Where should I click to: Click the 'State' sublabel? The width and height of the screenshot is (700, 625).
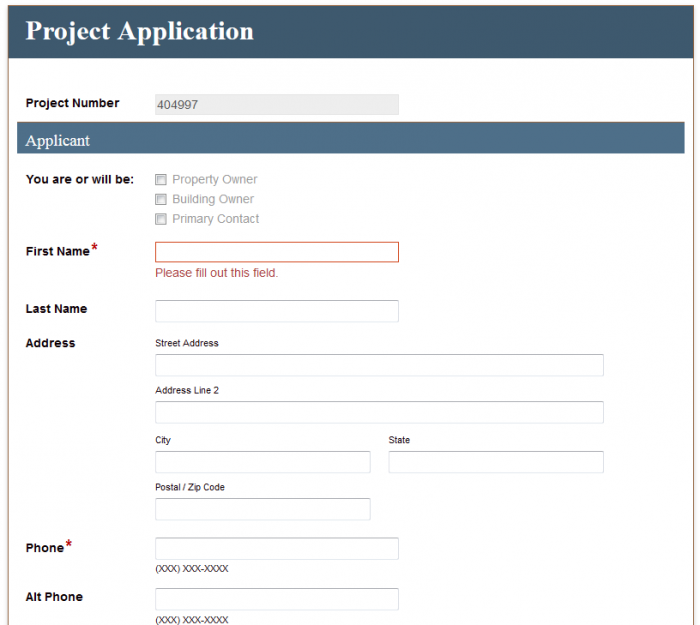coord(399,440)
